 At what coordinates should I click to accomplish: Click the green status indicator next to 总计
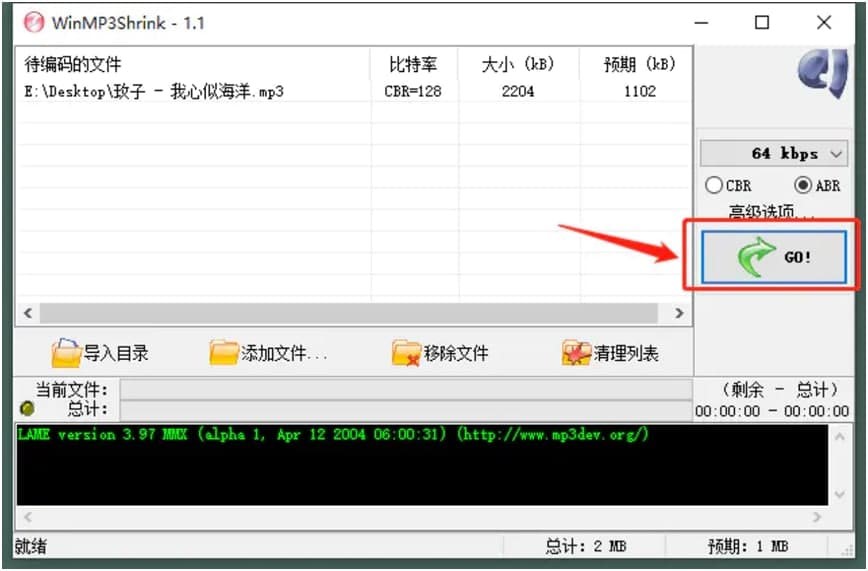(x=27, y=409)
